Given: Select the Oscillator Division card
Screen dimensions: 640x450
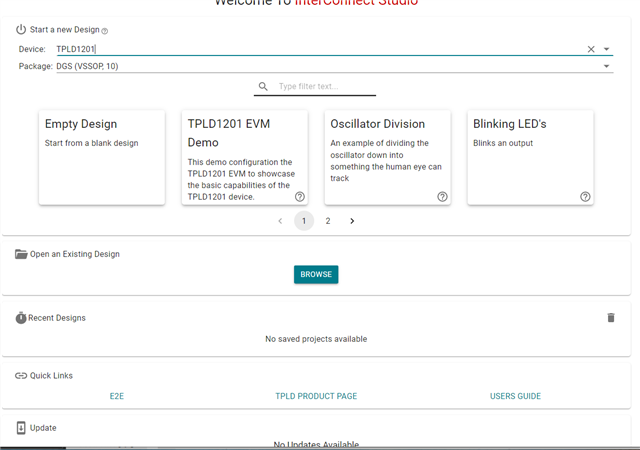Looking at the screenshot, I should click(x=387, y=157).
